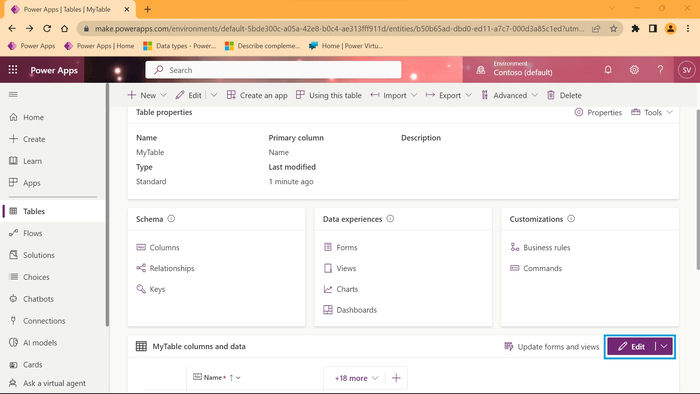The height and width of the screenshot is (394, 700).
Task: Expand the Advanced dropdown
Action: 535,95
